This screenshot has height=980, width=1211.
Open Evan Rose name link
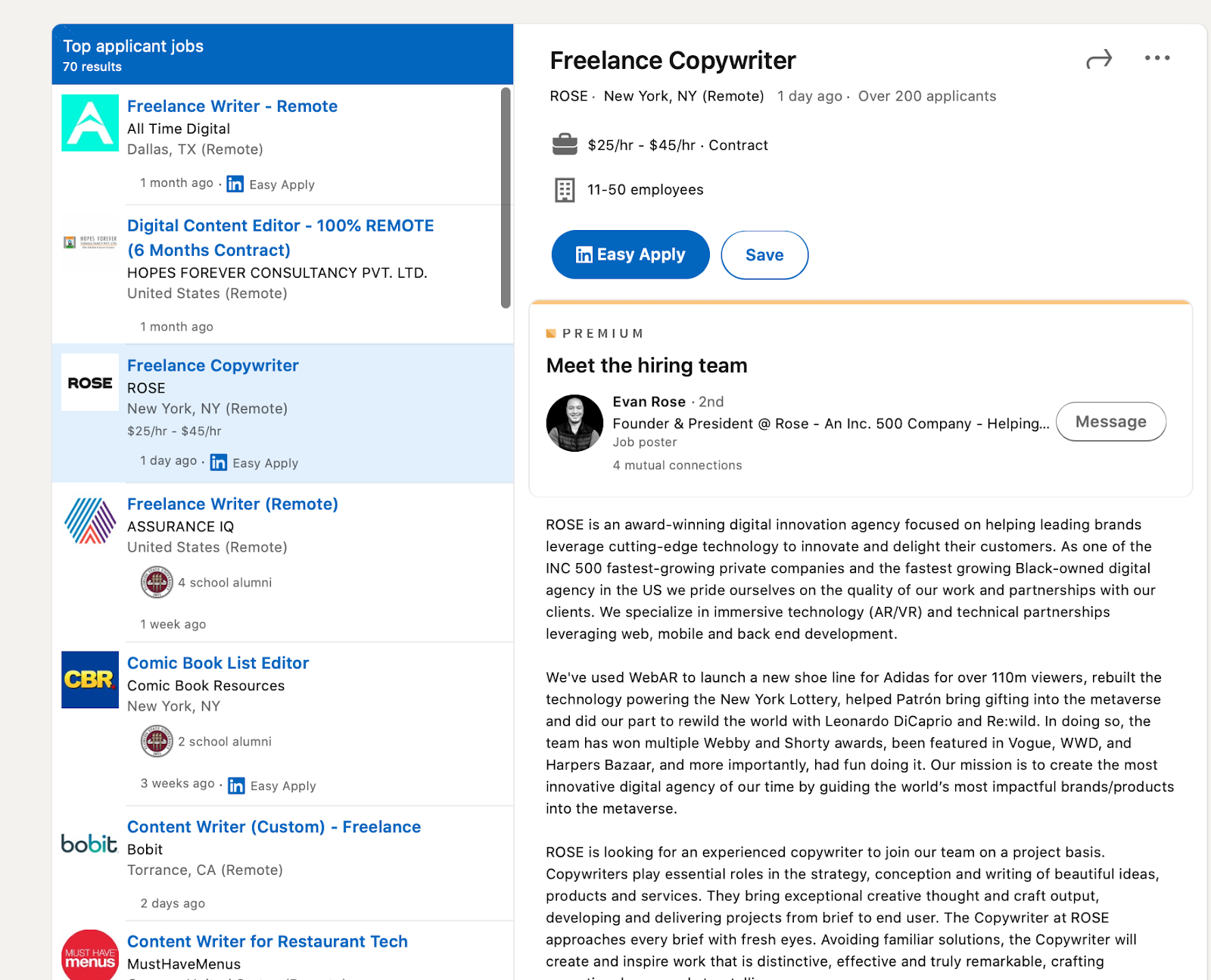(x=649, y=402)
